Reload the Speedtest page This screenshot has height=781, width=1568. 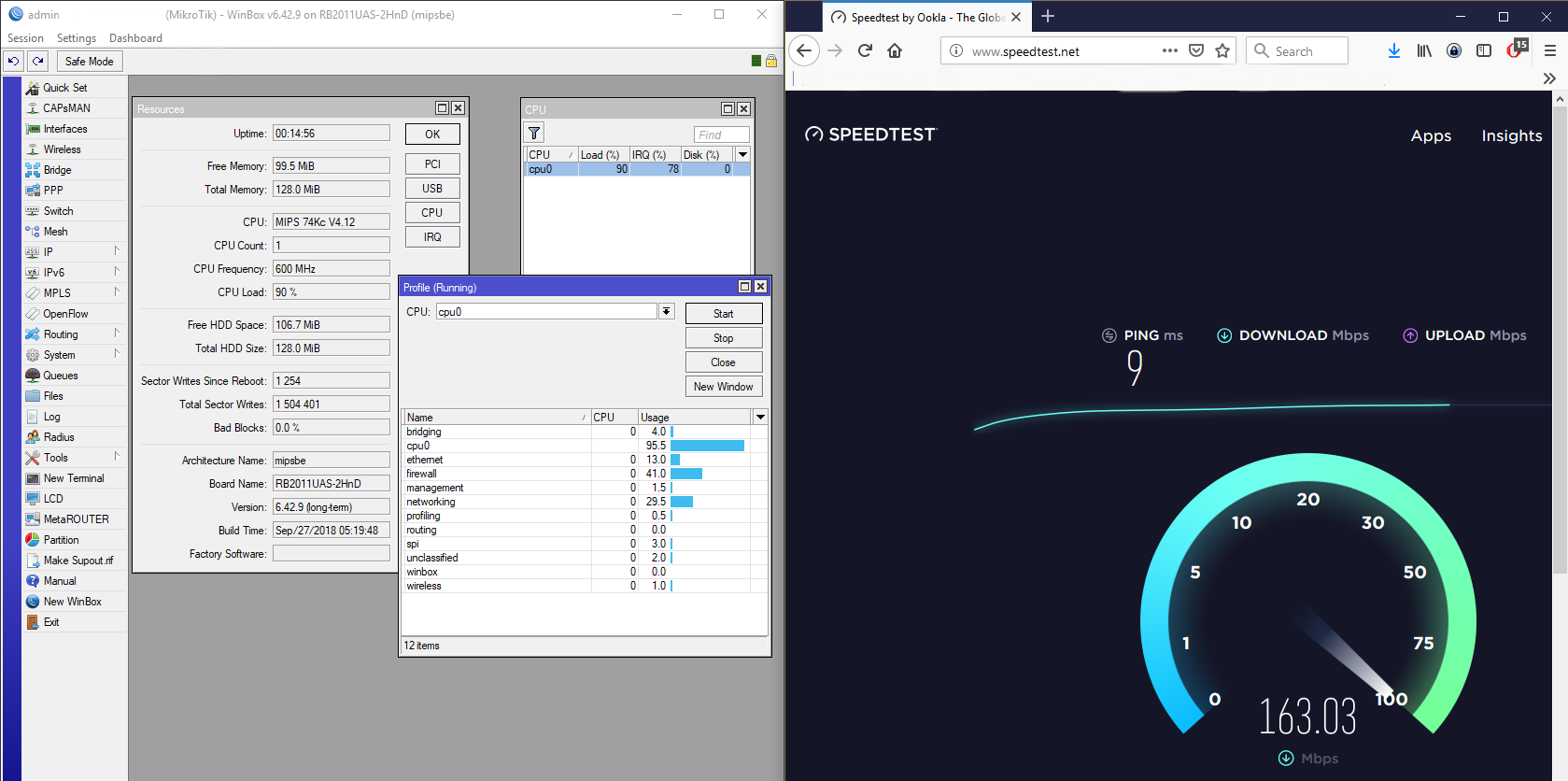[x=865, y=50]
